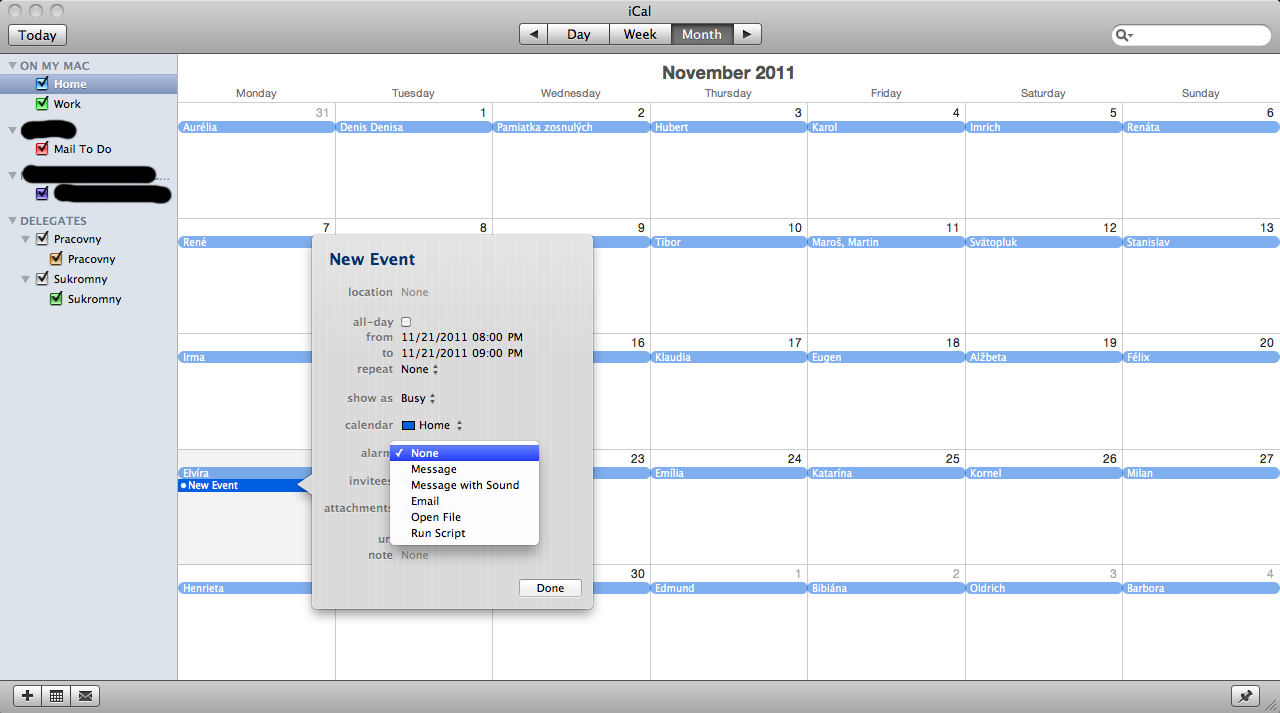Select the Bibiána event
The height and width of the screenshot is (713, 1280).
click(x=886, y=588)
